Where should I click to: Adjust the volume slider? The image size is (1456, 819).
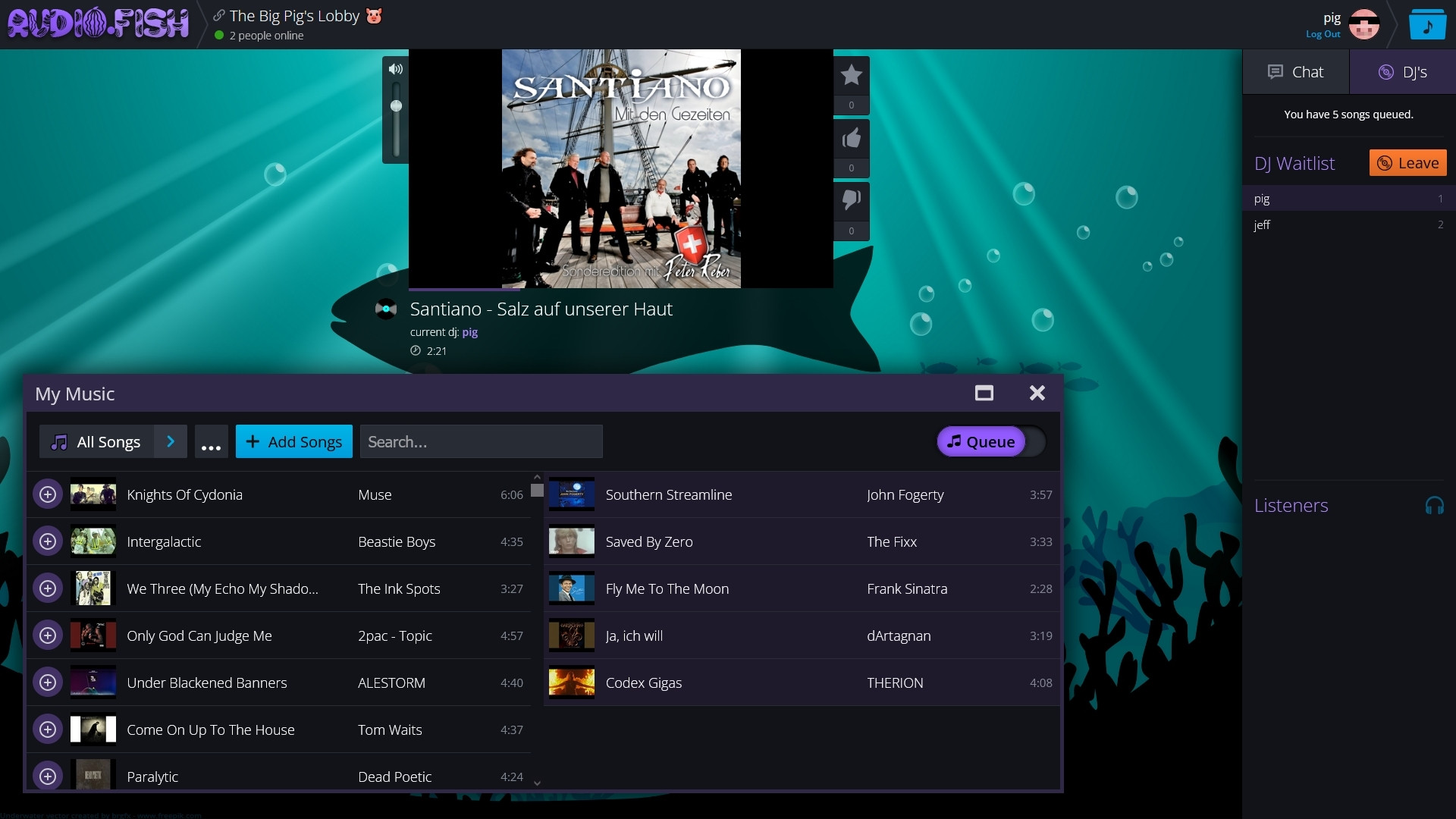click(x=395, y=106)
